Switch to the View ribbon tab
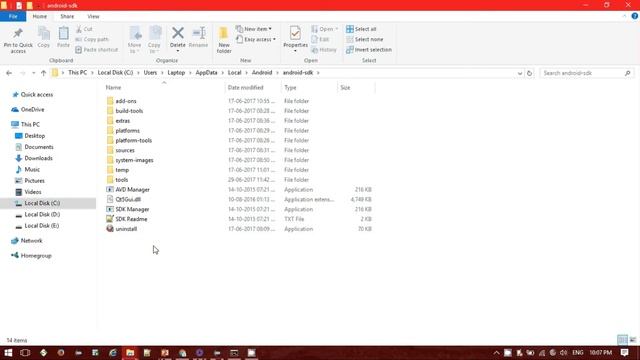Screen dimensions: 640x360 pyautogui.click(x=93, y=16)
